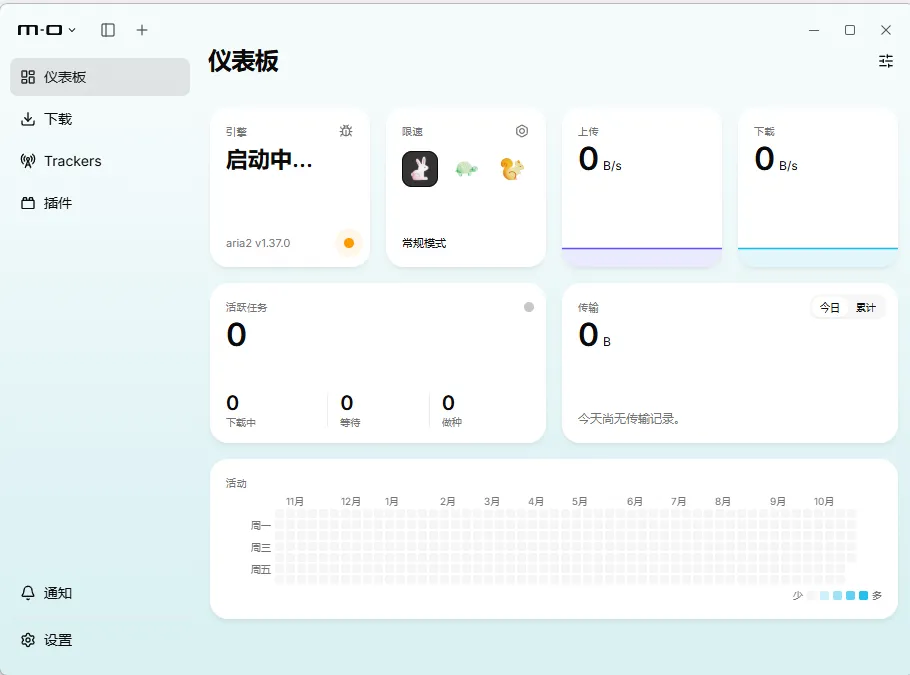Click 6月 label in activity chart

click(634, 501)
